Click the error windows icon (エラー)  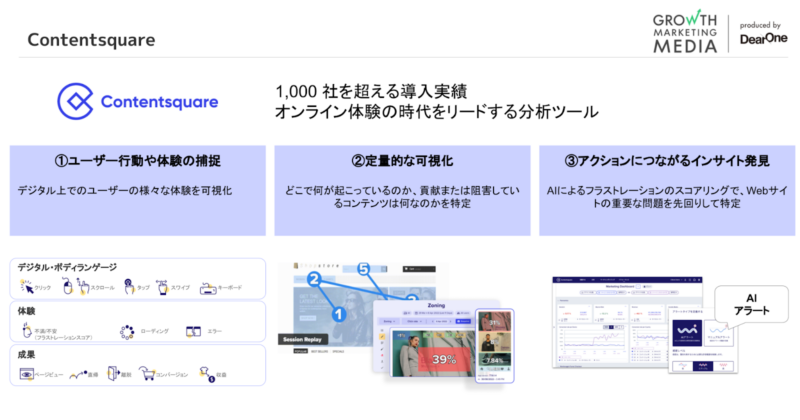coord(193,332)
